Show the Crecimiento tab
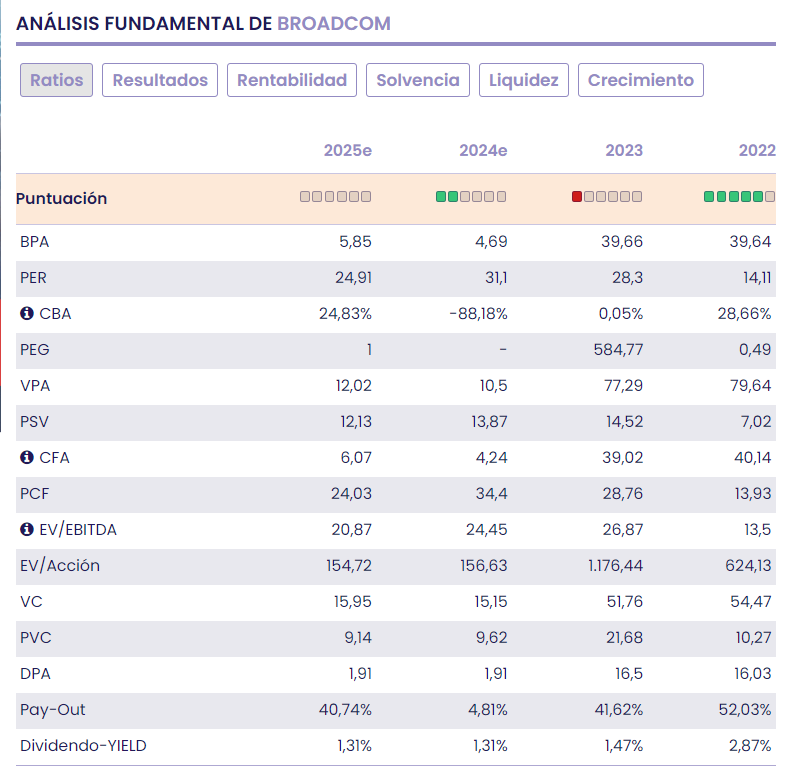The width and height of the screenshot is (791, 776). 641,80
